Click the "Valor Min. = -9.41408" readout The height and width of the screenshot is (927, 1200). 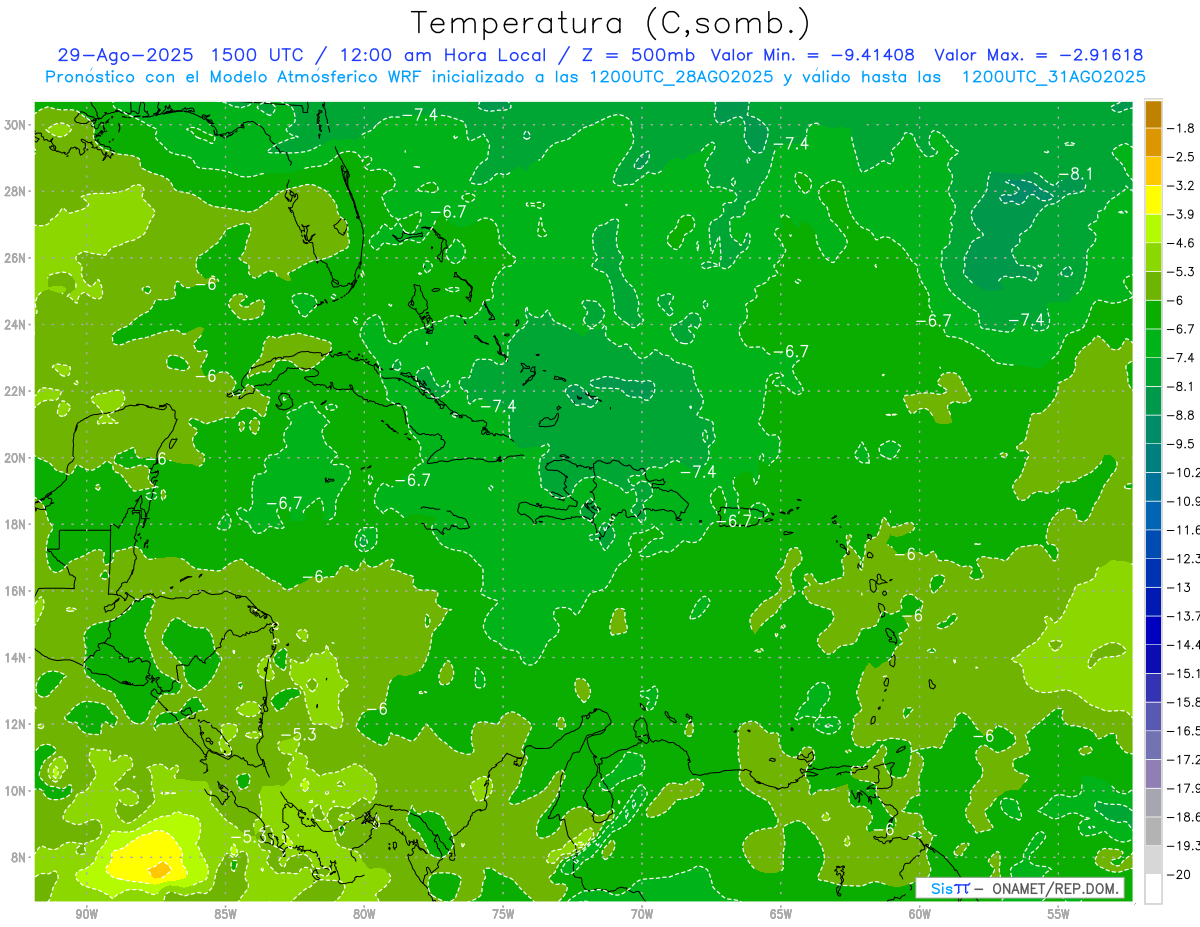click(813, 55)
